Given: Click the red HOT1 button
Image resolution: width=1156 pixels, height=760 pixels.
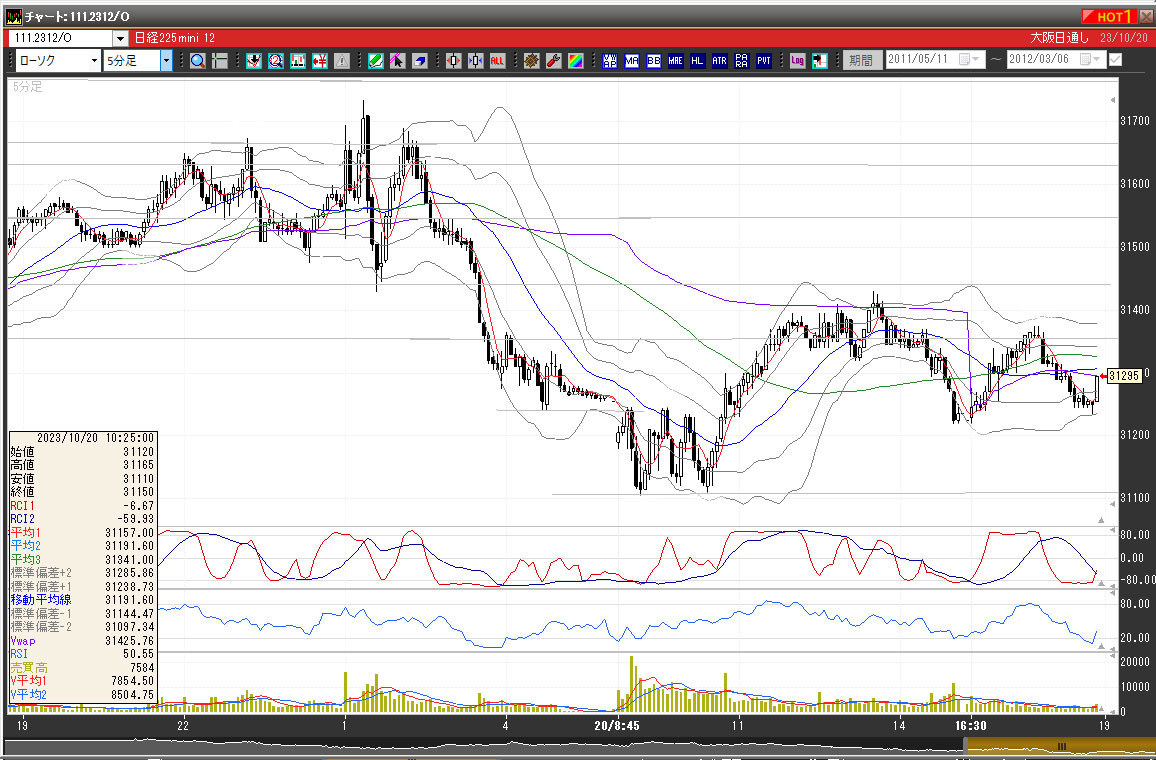Looking at the screenshot, I should pyautogui.click(x=1110, y=16).
